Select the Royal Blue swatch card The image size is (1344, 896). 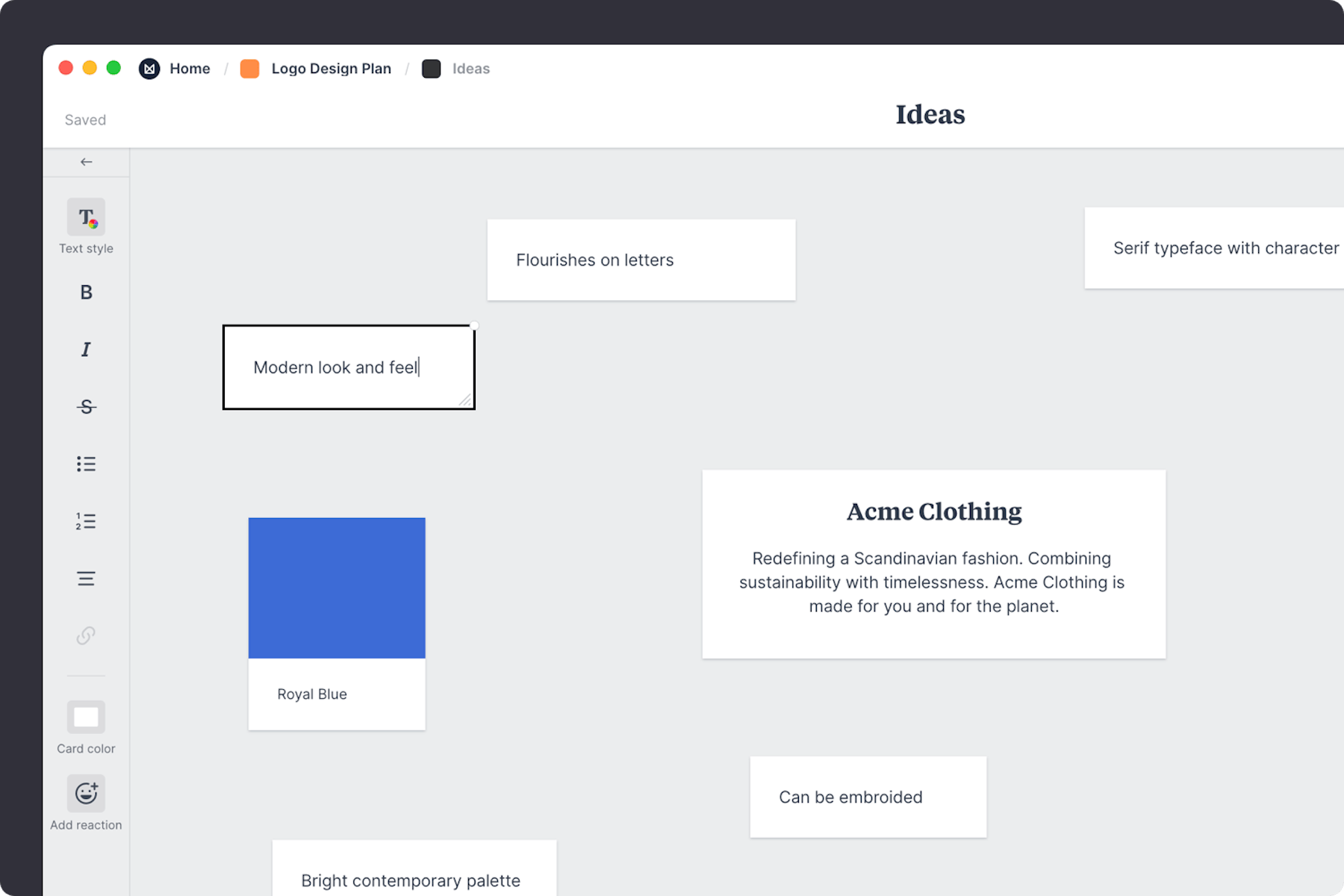click(x=336, y=623)
